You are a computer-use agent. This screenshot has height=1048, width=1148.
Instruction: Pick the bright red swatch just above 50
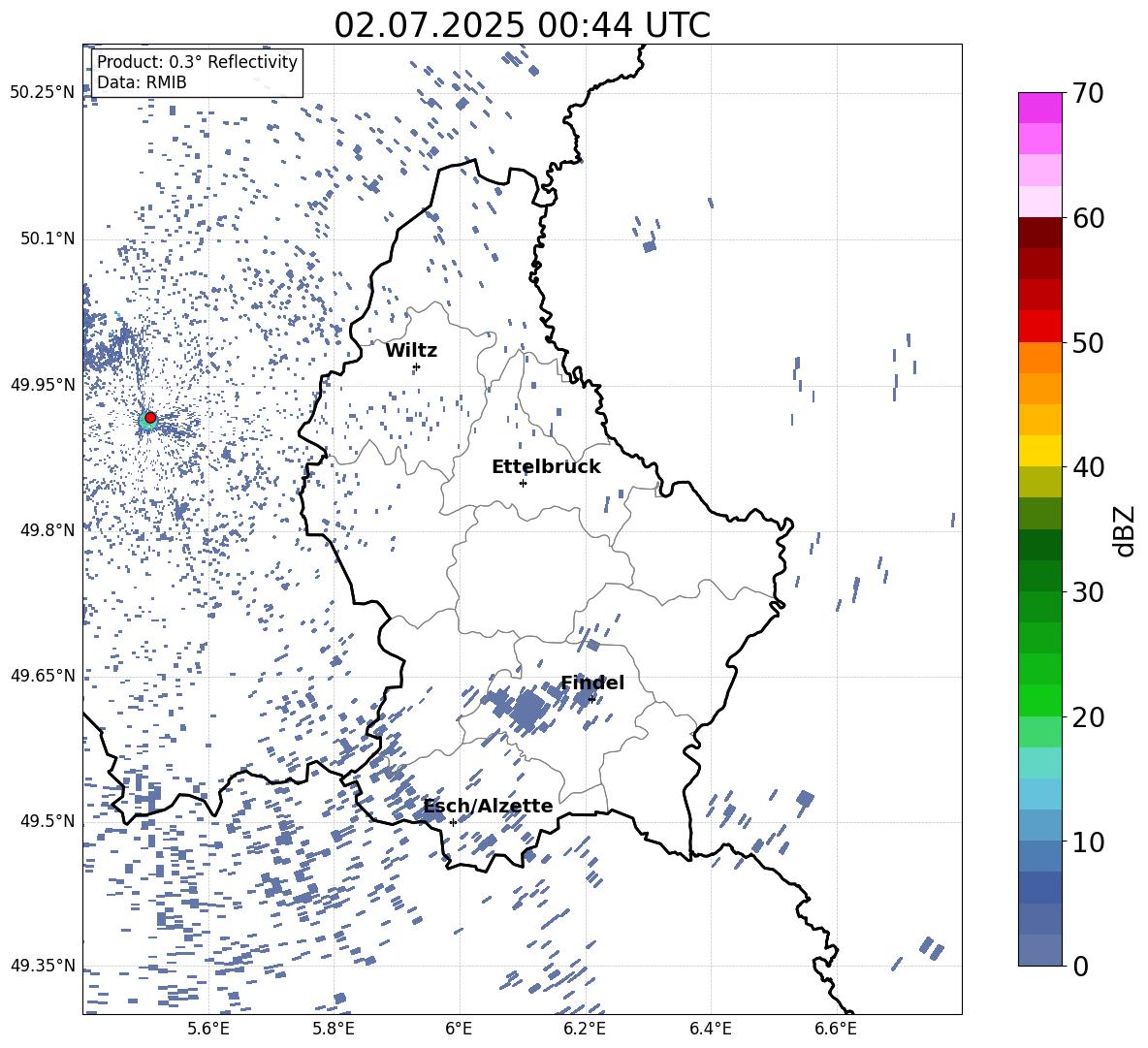tap(1039, 327)
